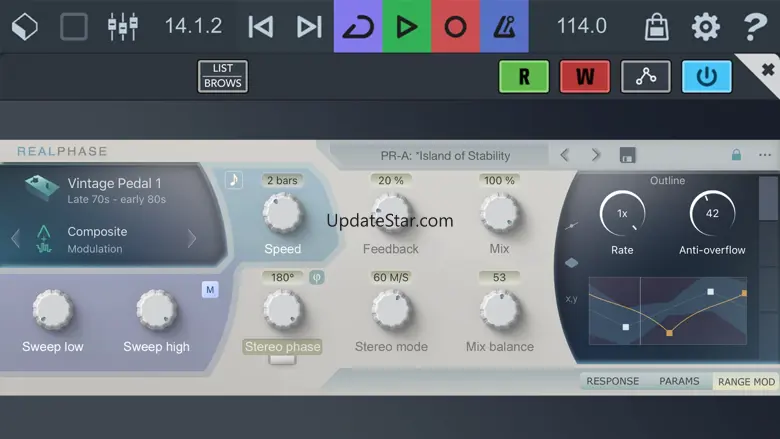Switch to RANGE MOD tab
780x439 pixels.
[x=746, y=382]
